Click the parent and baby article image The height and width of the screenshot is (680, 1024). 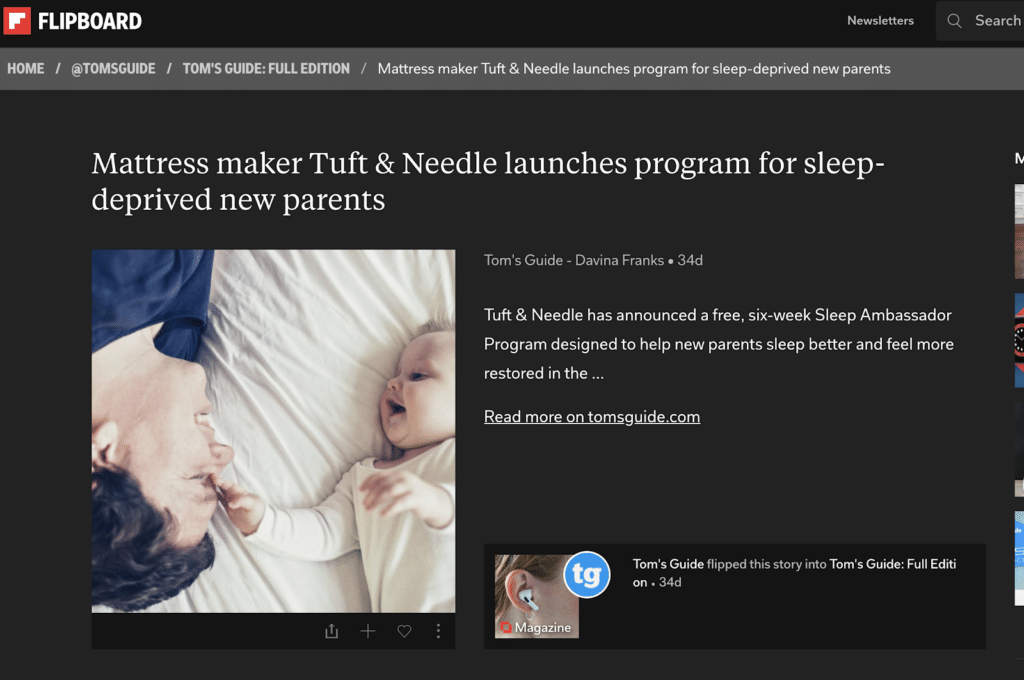273,430
